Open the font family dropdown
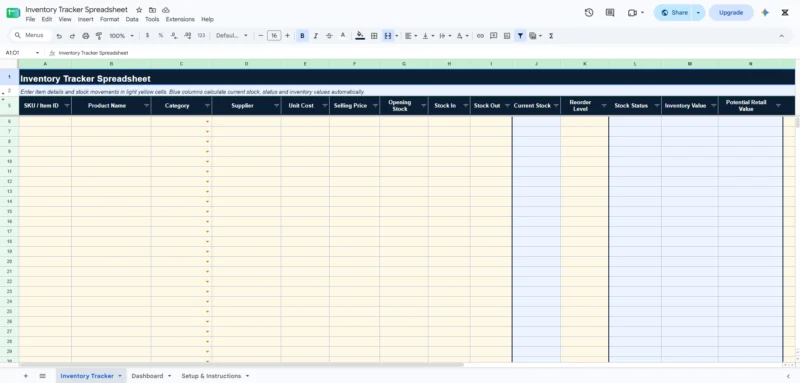This screenshot has width=800, height=383. click(232, 36)
